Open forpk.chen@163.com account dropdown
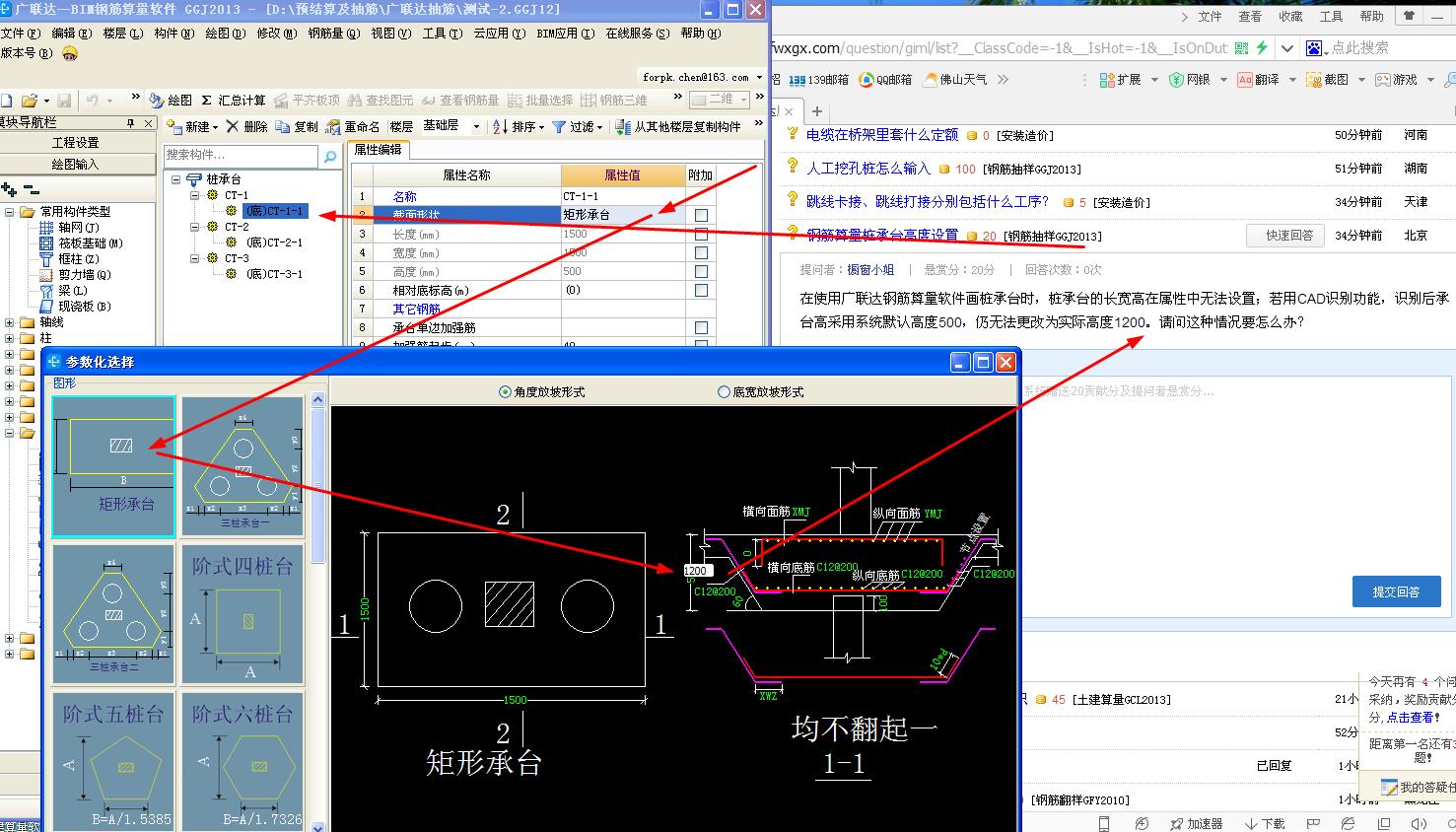Image resolution: width=1456 pixels, height=832 pixels. pos(759,77)
